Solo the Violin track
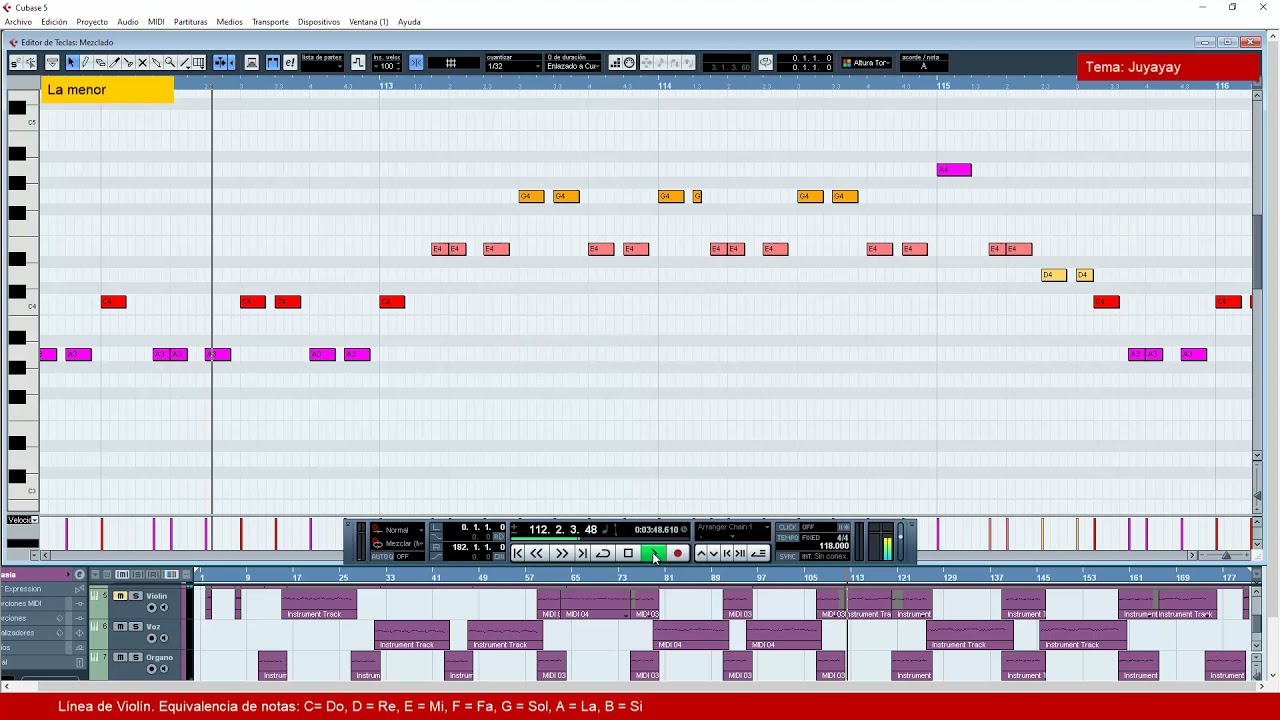This screenshot has width=1280, height=720. [x=136, y=596]
